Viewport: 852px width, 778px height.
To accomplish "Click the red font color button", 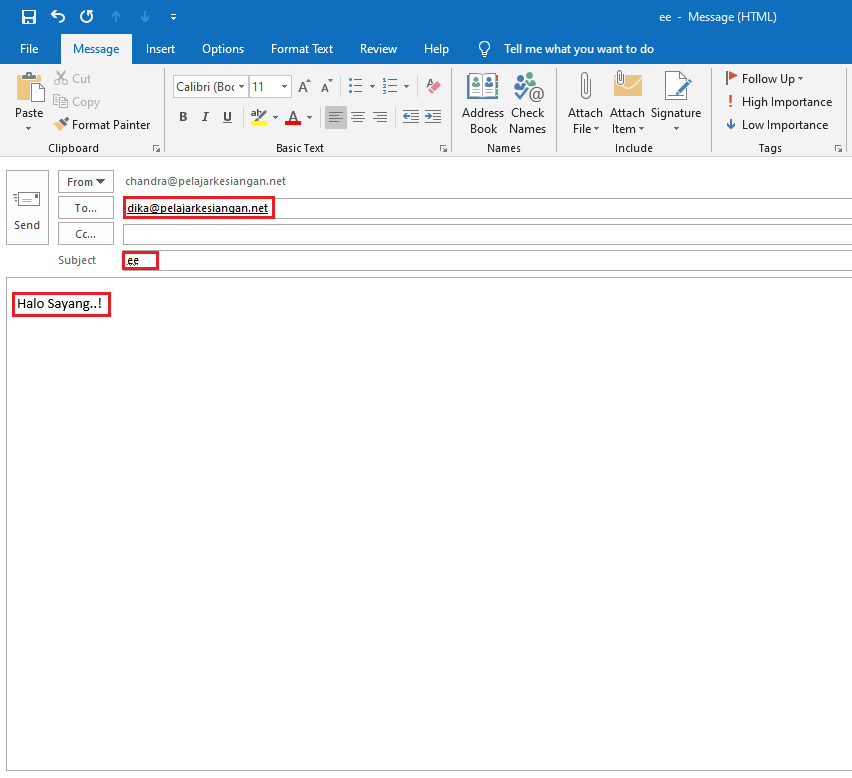I will point(292,117).
